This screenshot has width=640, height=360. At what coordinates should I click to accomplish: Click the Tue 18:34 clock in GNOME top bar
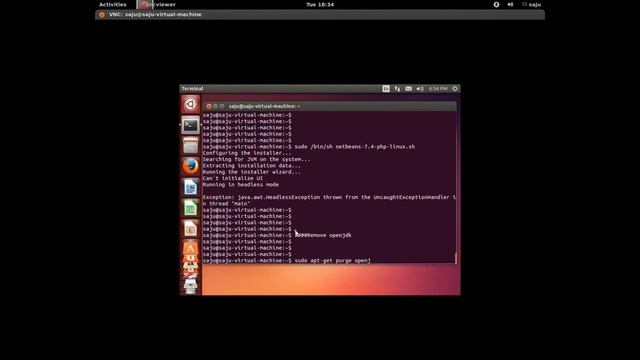coord(320,4)
